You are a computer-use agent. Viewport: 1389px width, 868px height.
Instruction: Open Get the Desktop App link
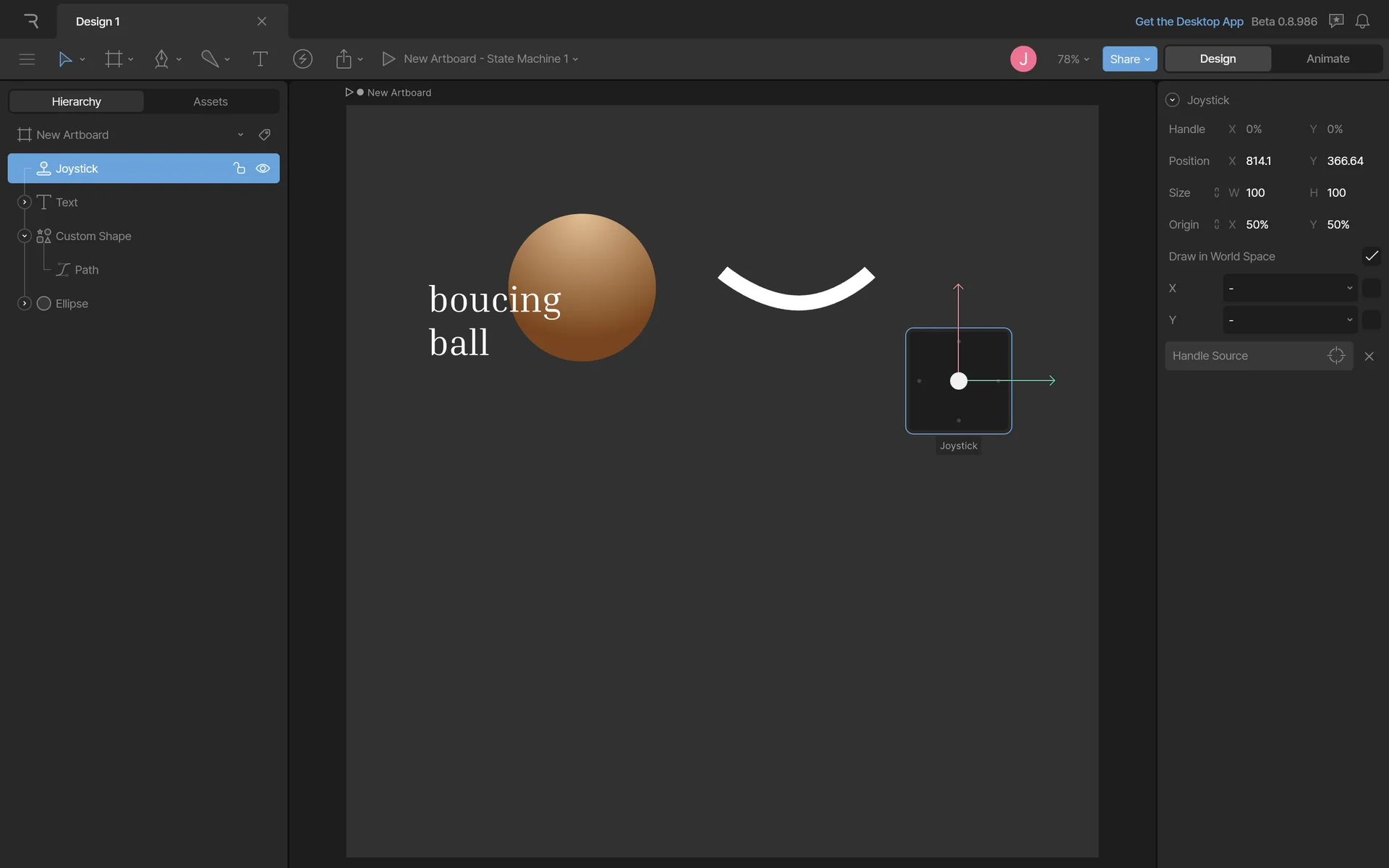click(x=1189, y=22)
